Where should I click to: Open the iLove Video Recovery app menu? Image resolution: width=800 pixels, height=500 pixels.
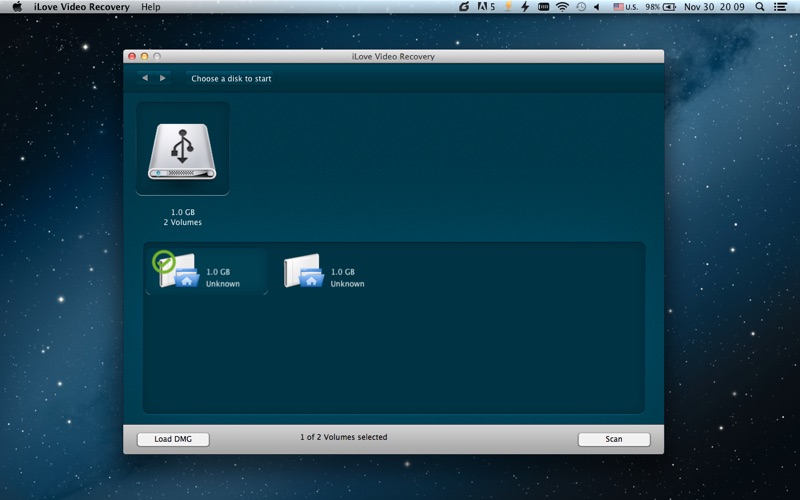point(82,7)
